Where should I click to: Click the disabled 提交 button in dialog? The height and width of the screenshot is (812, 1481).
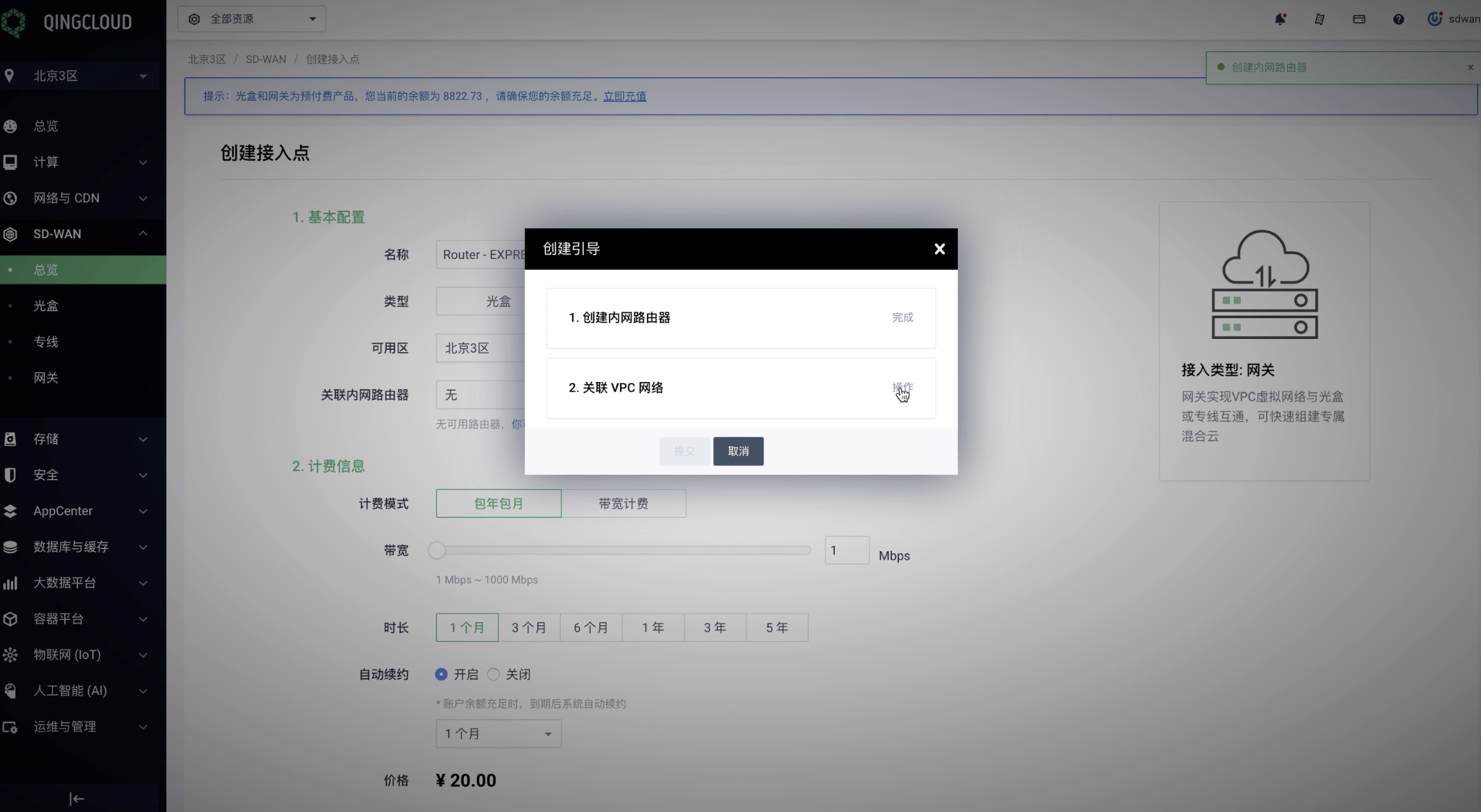click(685, 451)
